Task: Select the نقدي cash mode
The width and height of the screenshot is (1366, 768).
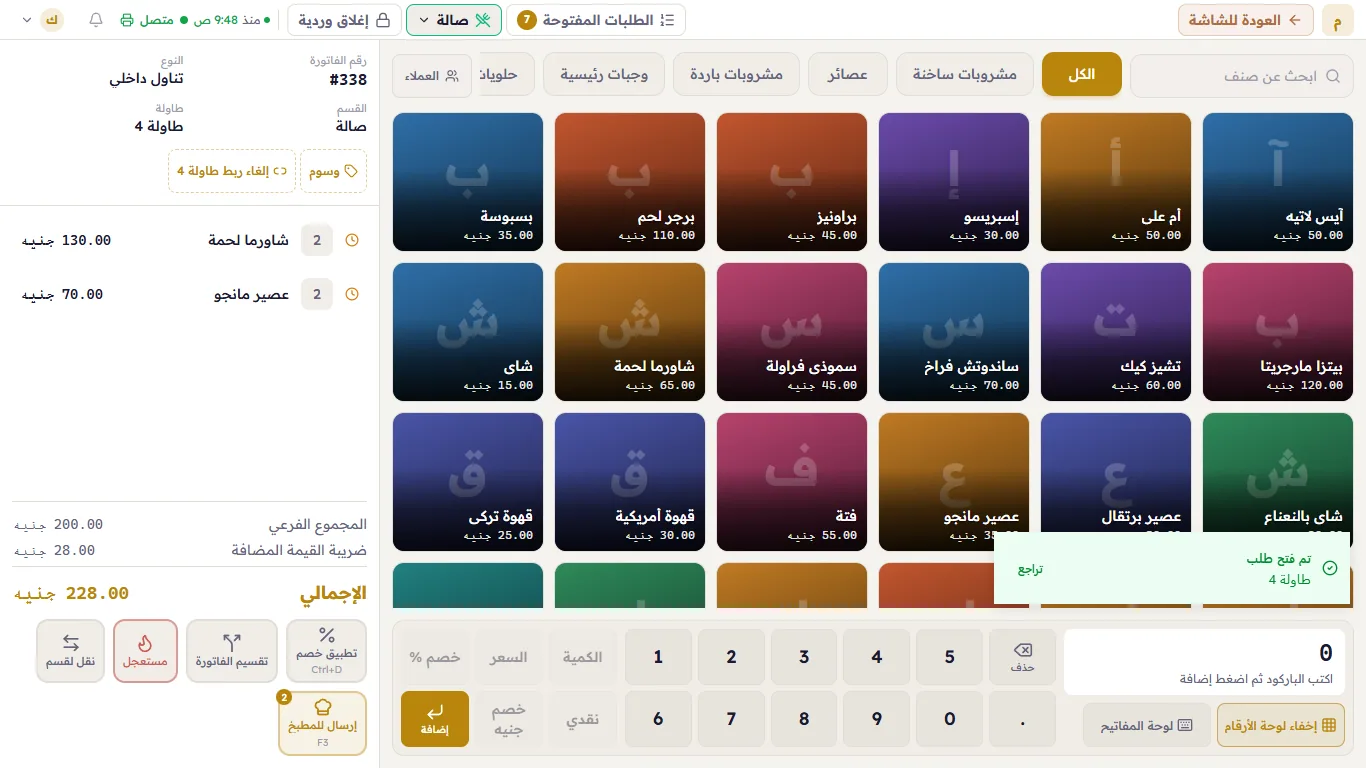Action: click(582, 719)
